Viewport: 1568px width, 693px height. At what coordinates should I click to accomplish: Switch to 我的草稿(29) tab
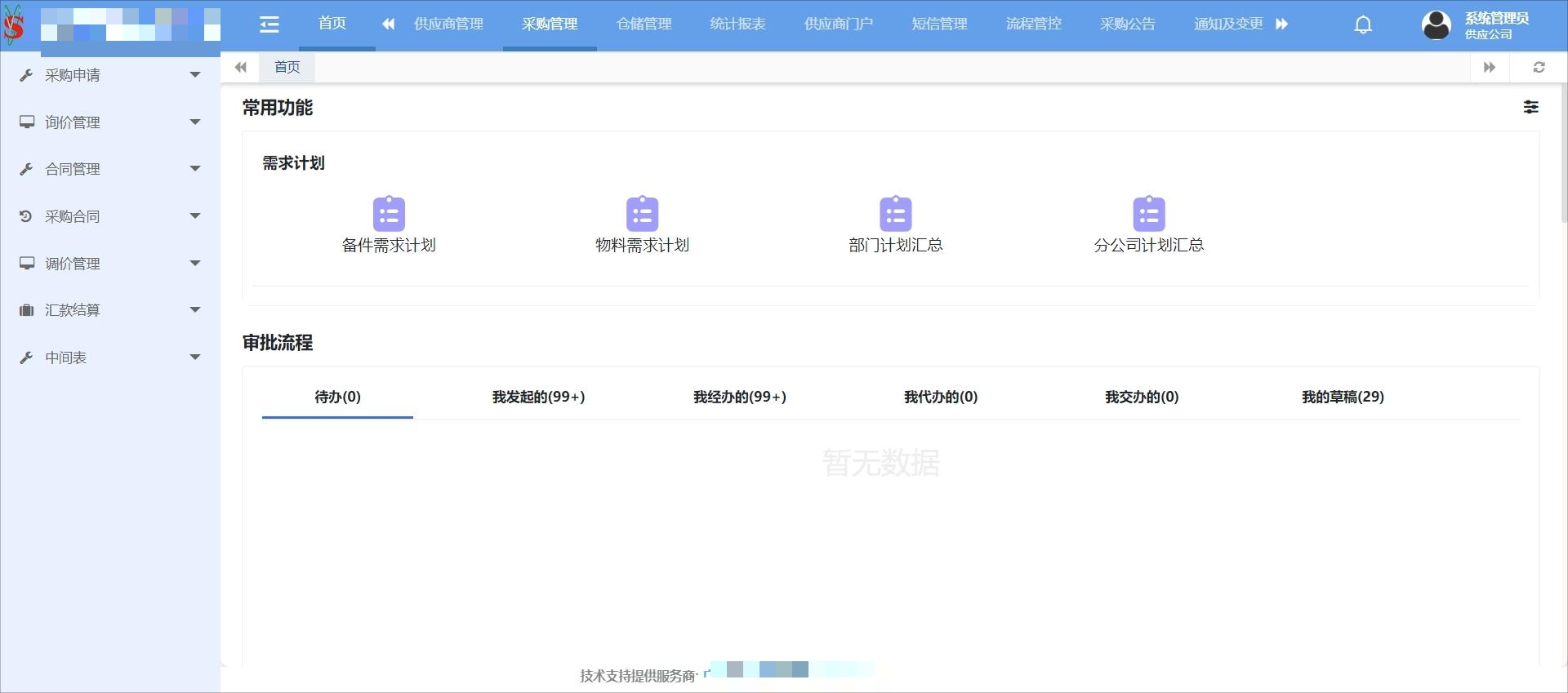click(x=1343, y=397)
